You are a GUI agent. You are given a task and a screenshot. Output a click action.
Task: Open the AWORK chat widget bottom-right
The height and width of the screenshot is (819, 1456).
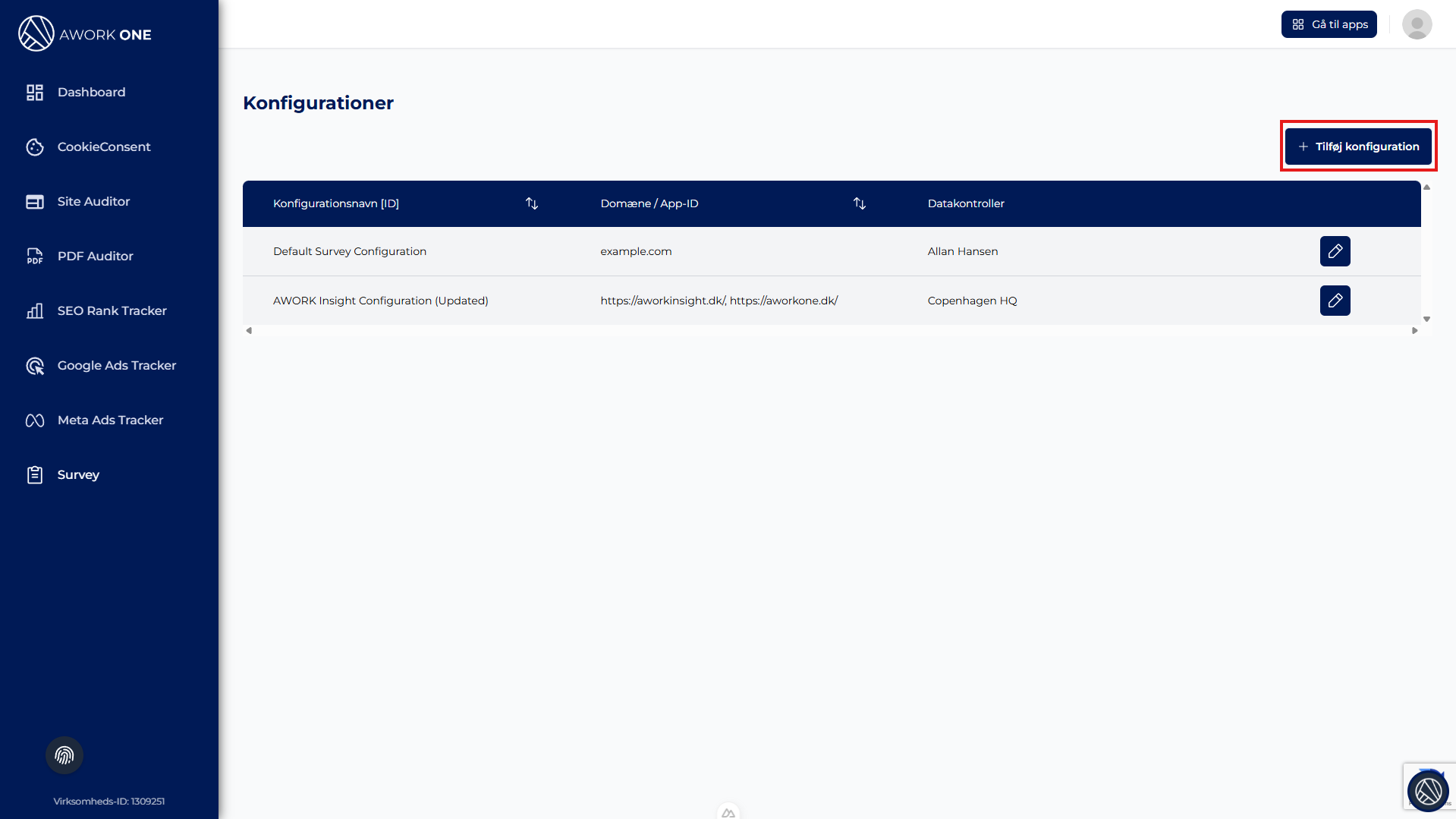click(1427, 791)
